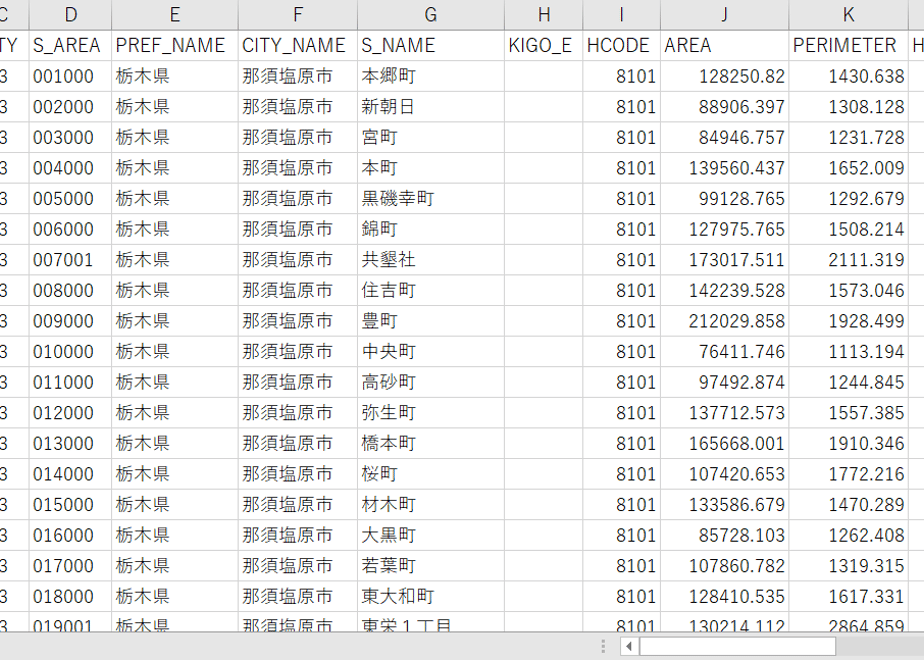Click the cell containing 住吉町

point(431,291)
